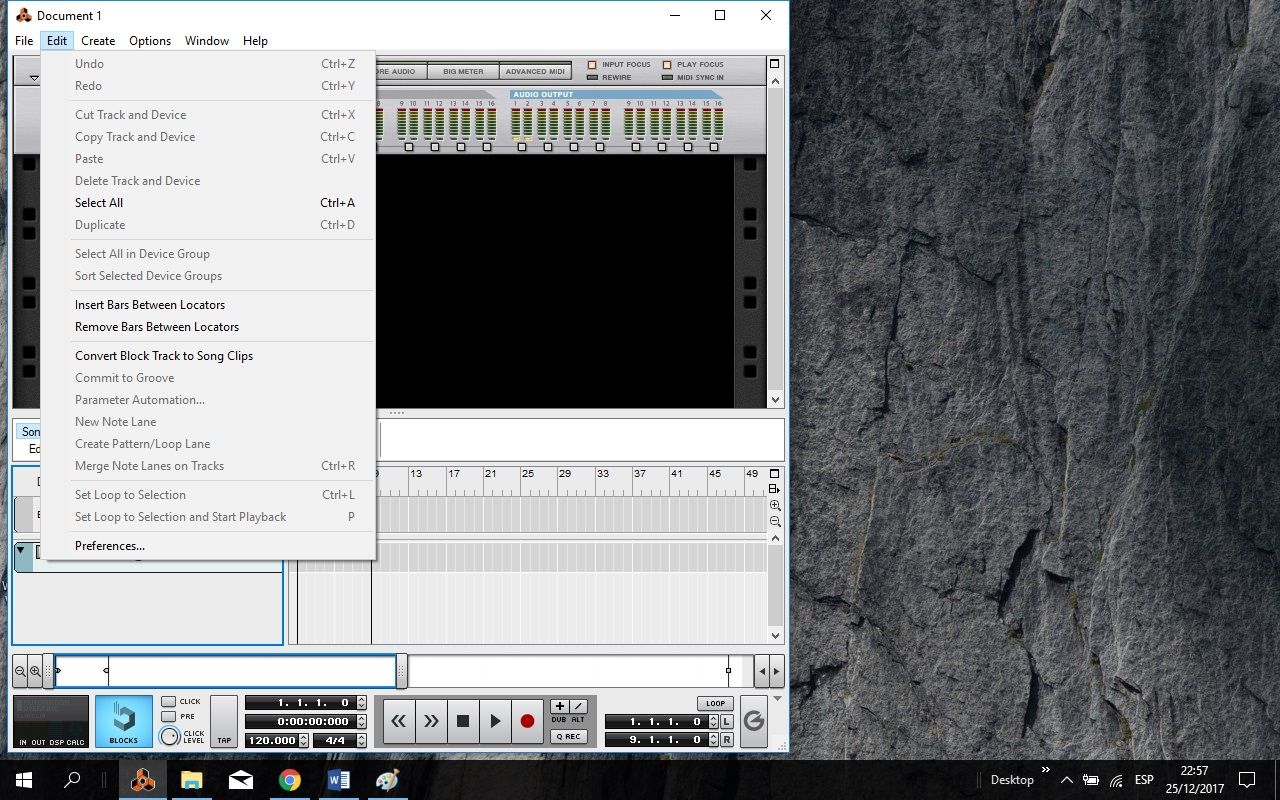Click the left locator position stepper
The width and height of the screenshot is (1280, 800).
coord(712,722)
